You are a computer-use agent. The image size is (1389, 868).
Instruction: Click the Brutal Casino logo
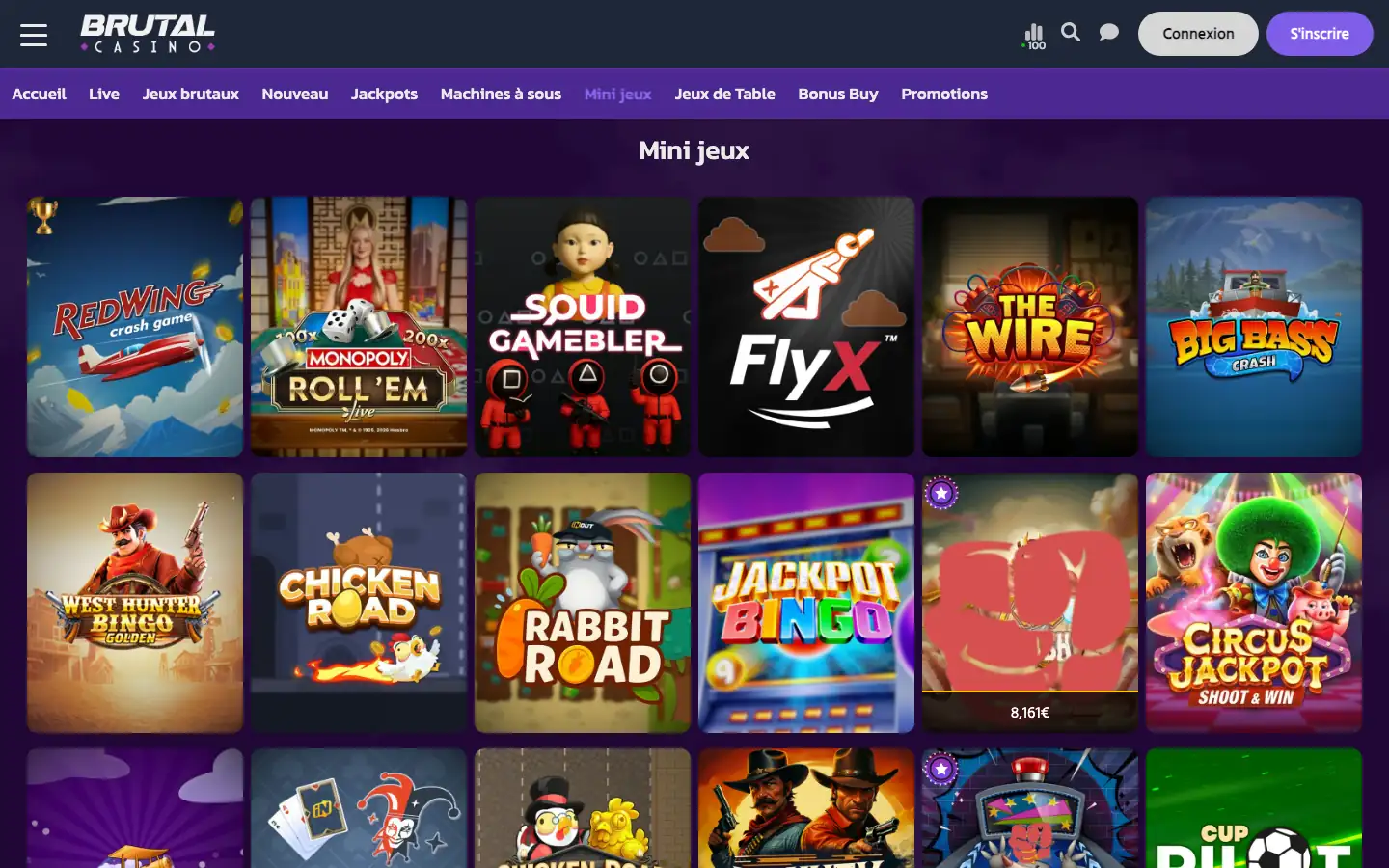click(x=148, y=34)
